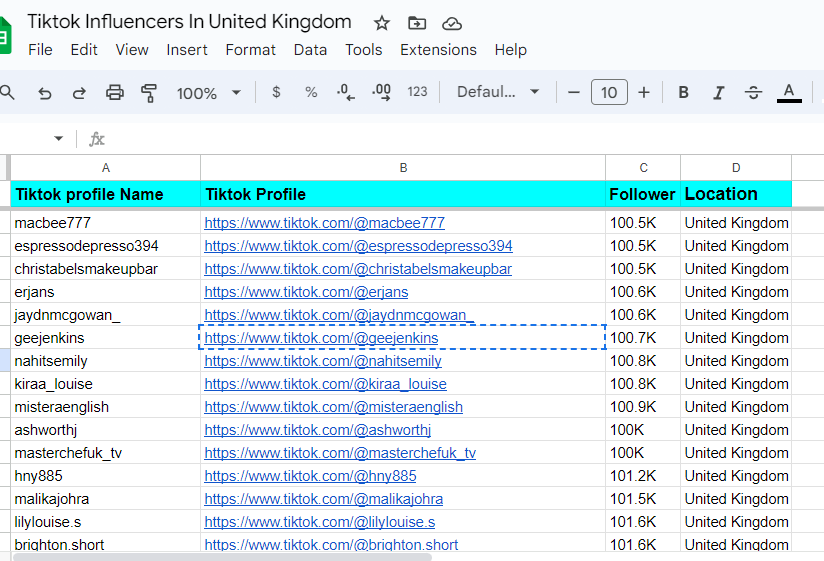Image resolution: width=824 pixels, height=561 pixels.
Task: Open the search menus magnifier icon
Action: click(x=7, y=93)
